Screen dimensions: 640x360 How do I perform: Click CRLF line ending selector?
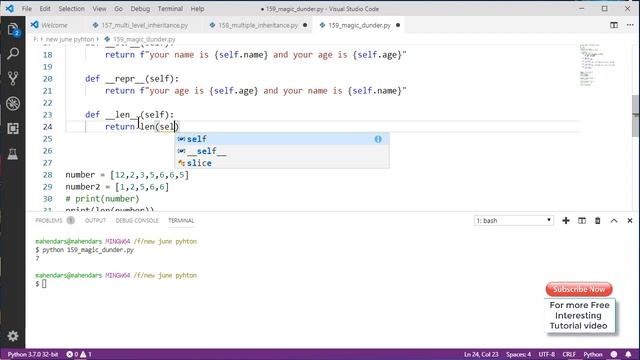click(x=569, y=354)
